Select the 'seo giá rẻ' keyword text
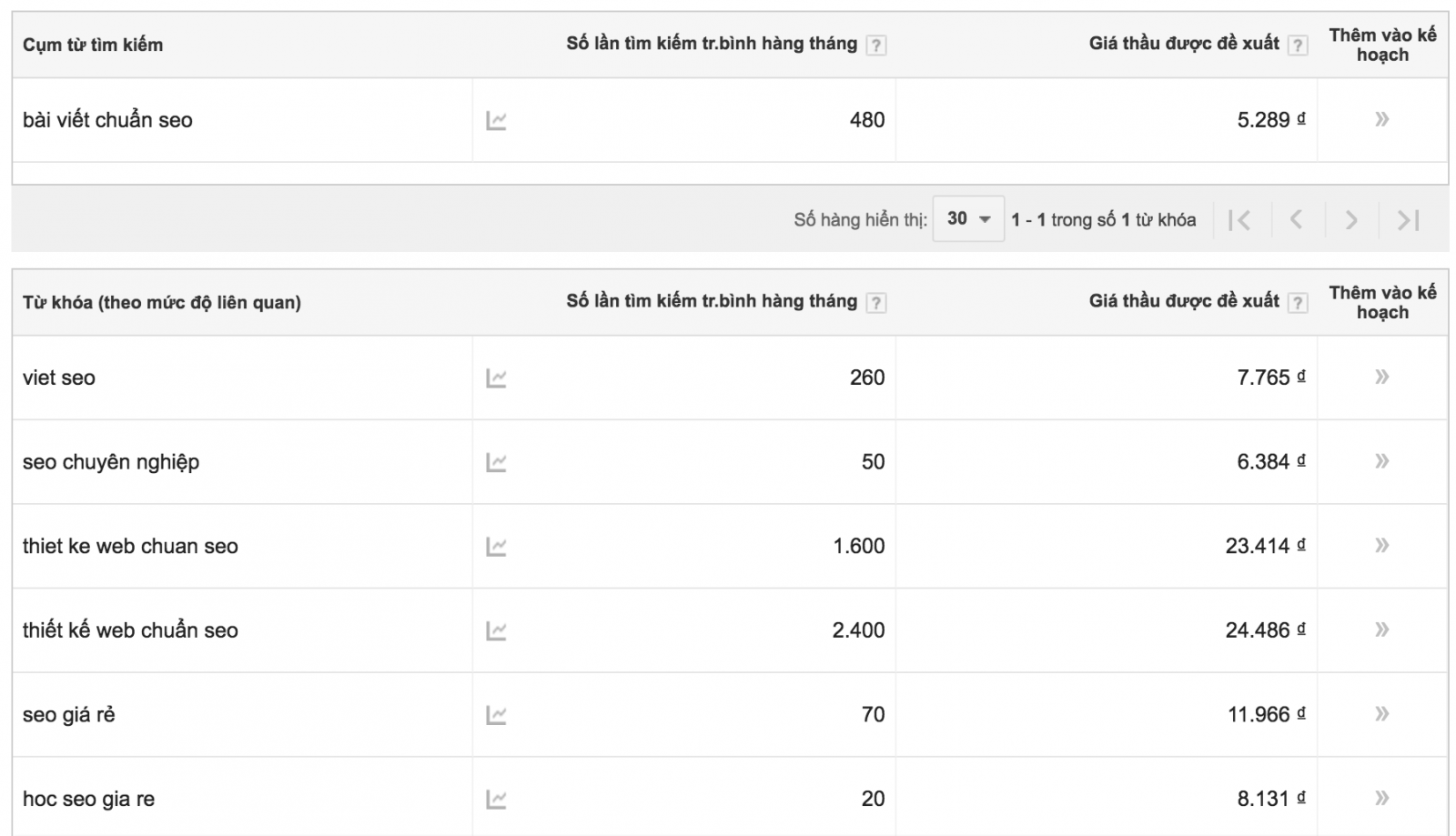Viewport: 1456px width, 836px height. [x=69, y=715]
